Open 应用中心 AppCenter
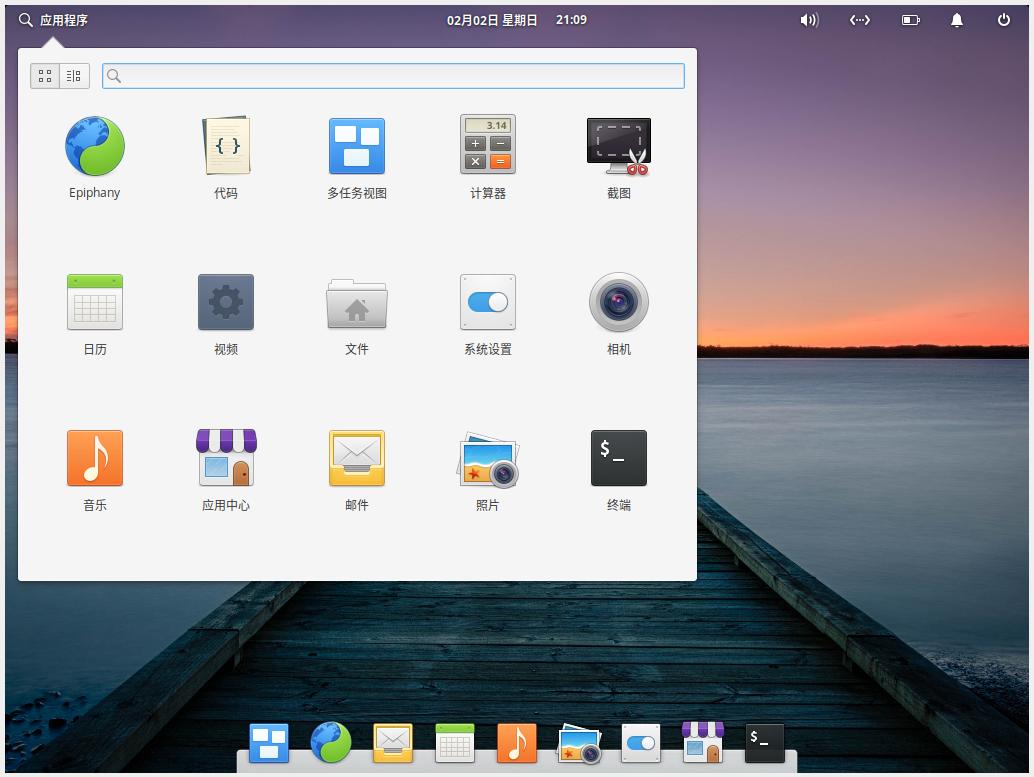 click(225, 457)
